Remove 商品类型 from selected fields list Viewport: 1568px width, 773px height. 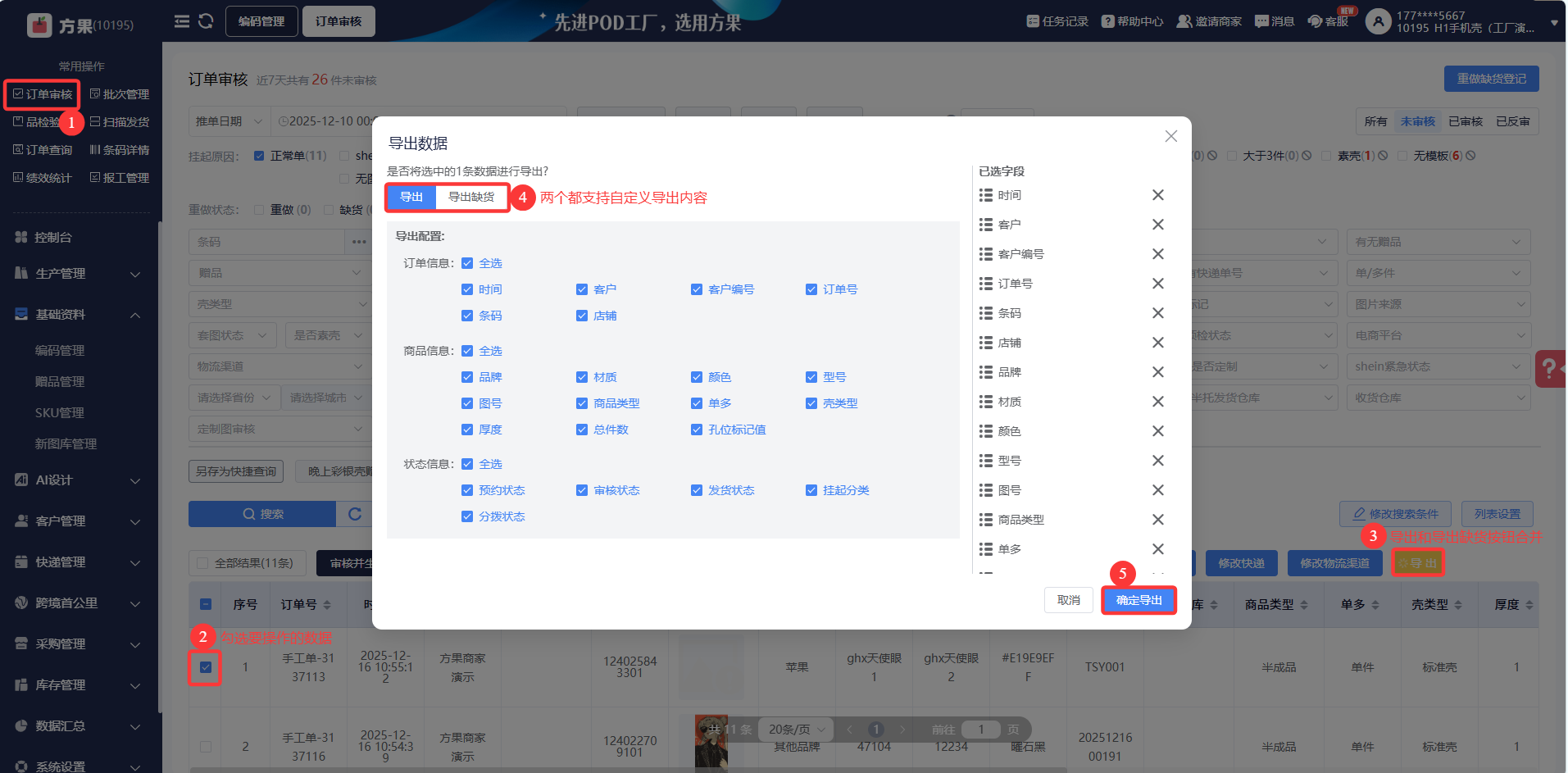1158,520
